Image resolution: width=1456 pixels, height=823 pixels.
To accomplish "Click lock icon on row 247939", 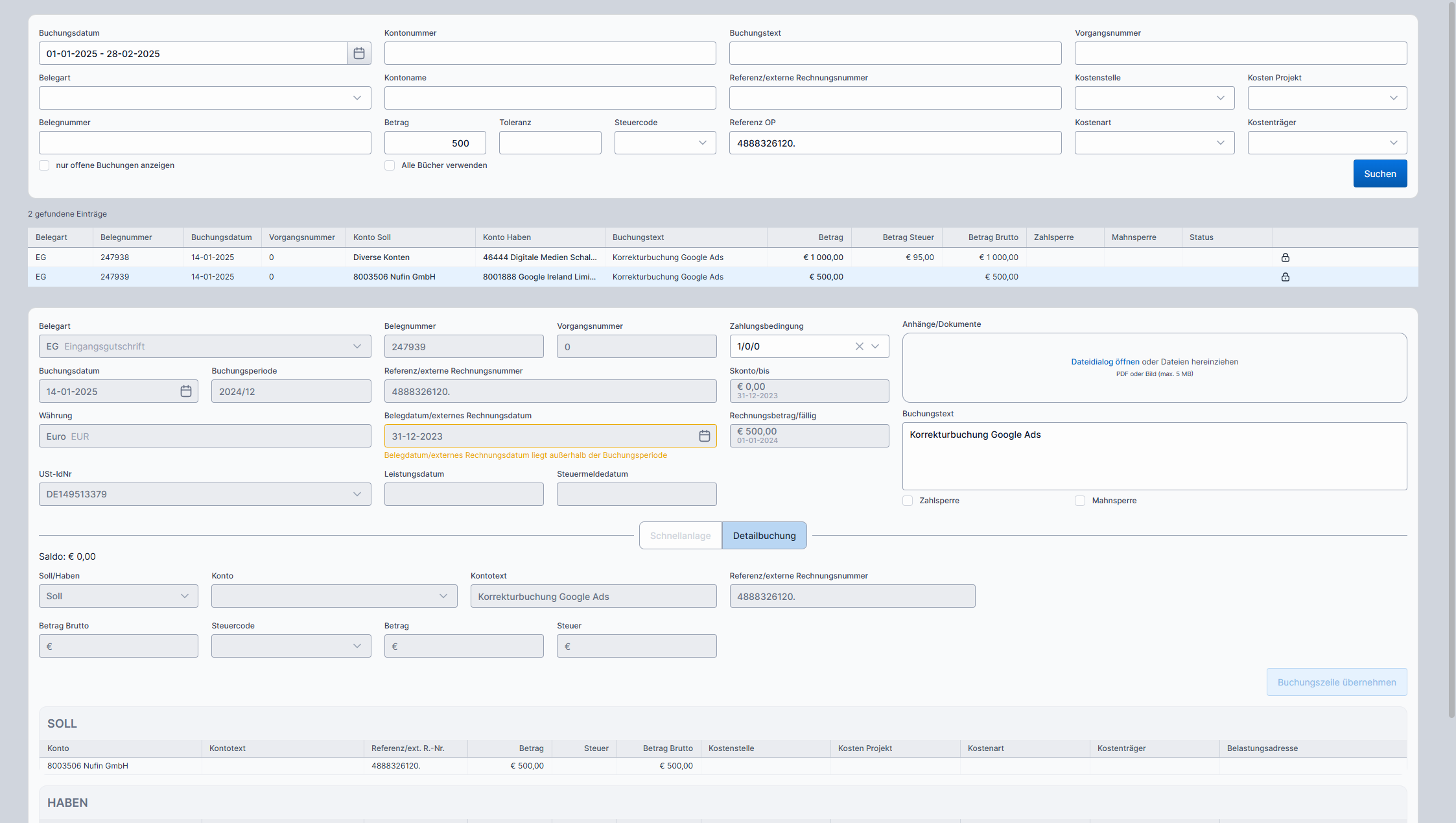I will coord(1285,277).
